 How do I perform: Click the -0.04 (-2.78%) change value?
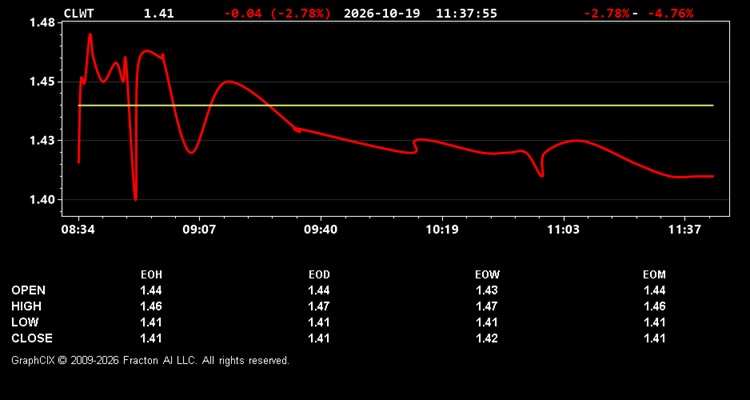point(277,13)
